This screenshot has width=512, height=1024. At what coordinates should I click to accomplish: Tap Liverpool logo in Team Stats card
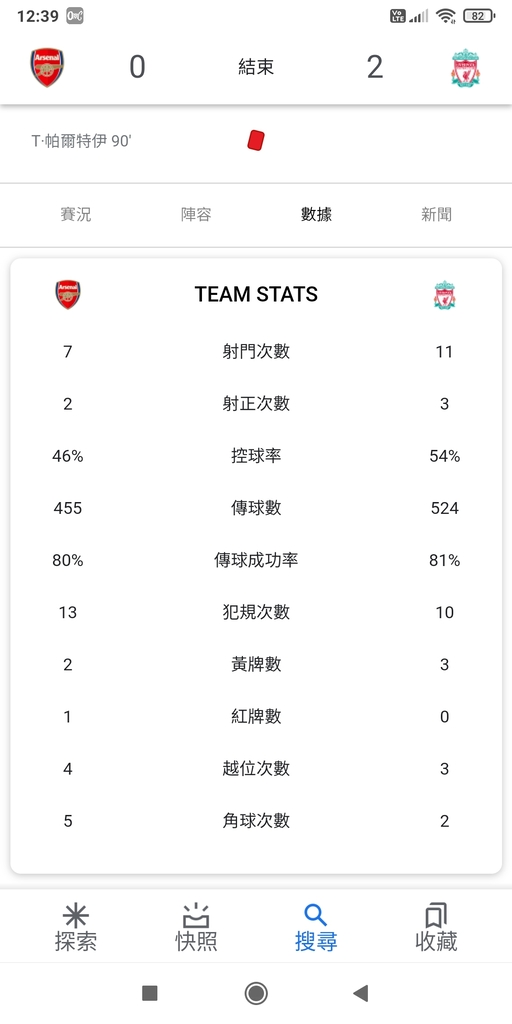(x=445, y=295)
